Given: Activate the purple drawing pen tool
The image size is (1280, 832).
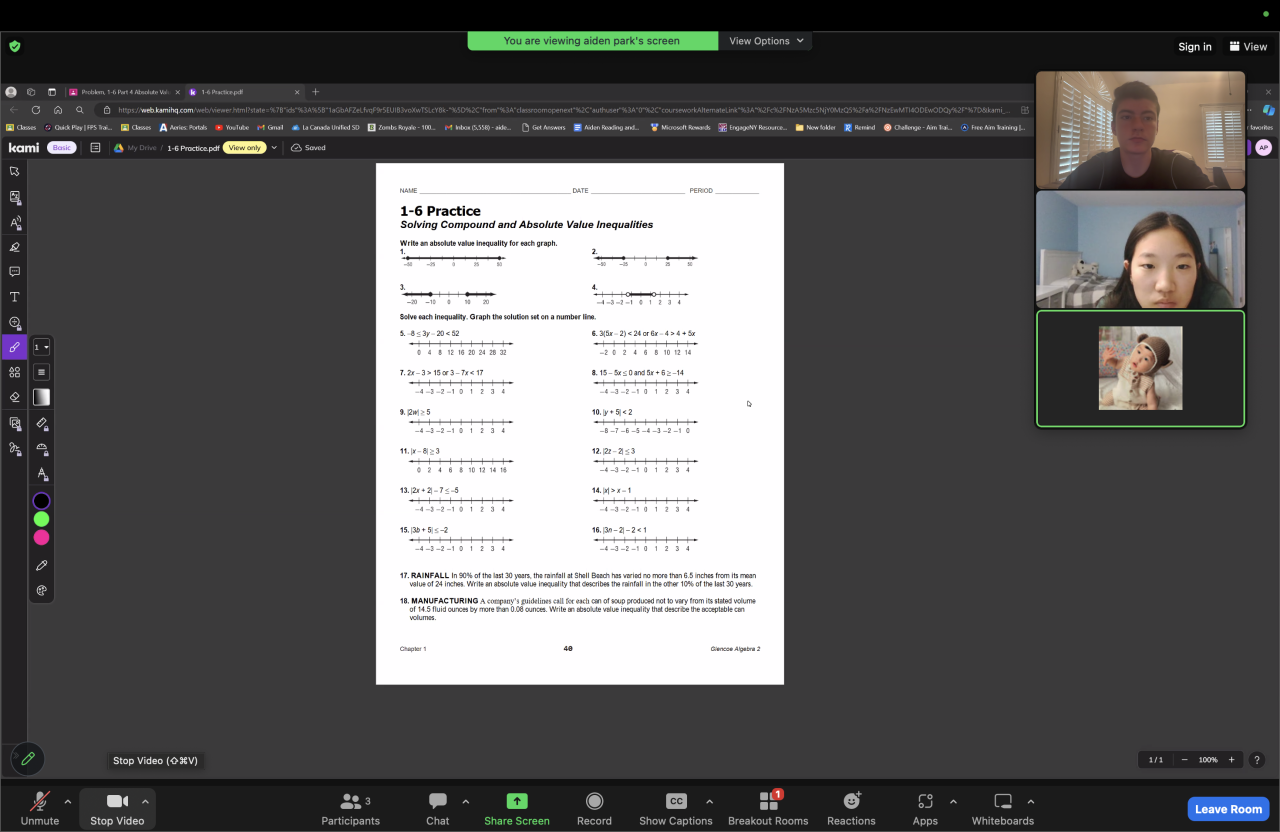Looking at the screenshot, I should point(15,347).
